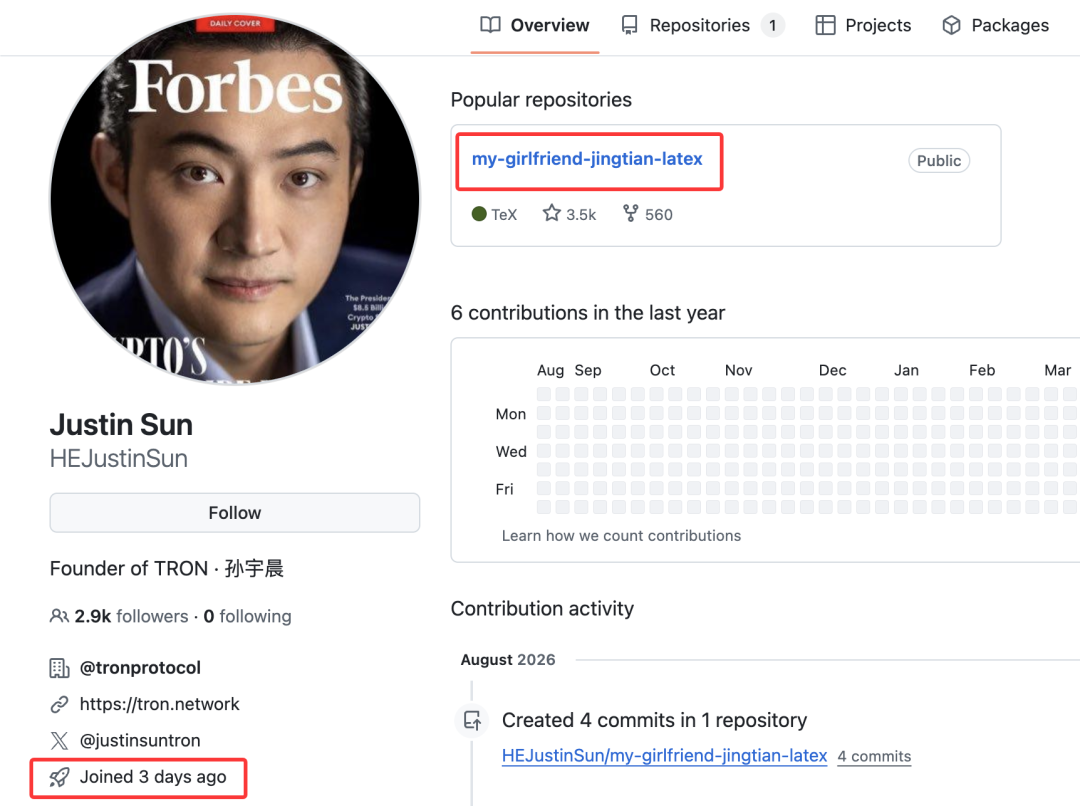Click the people icon beside followers
This screenshot has width=1080, height=806.
pos(59,616)
